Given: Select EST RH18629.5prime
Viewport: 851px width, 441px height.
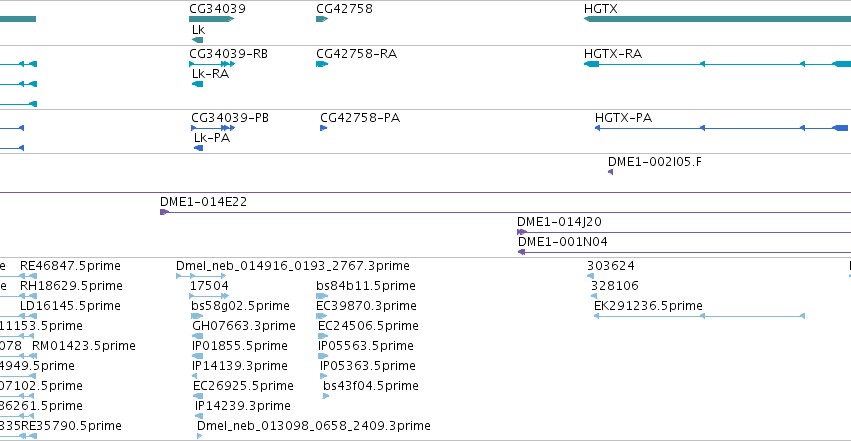Looking at the screenshot, I should pos(71,286).
